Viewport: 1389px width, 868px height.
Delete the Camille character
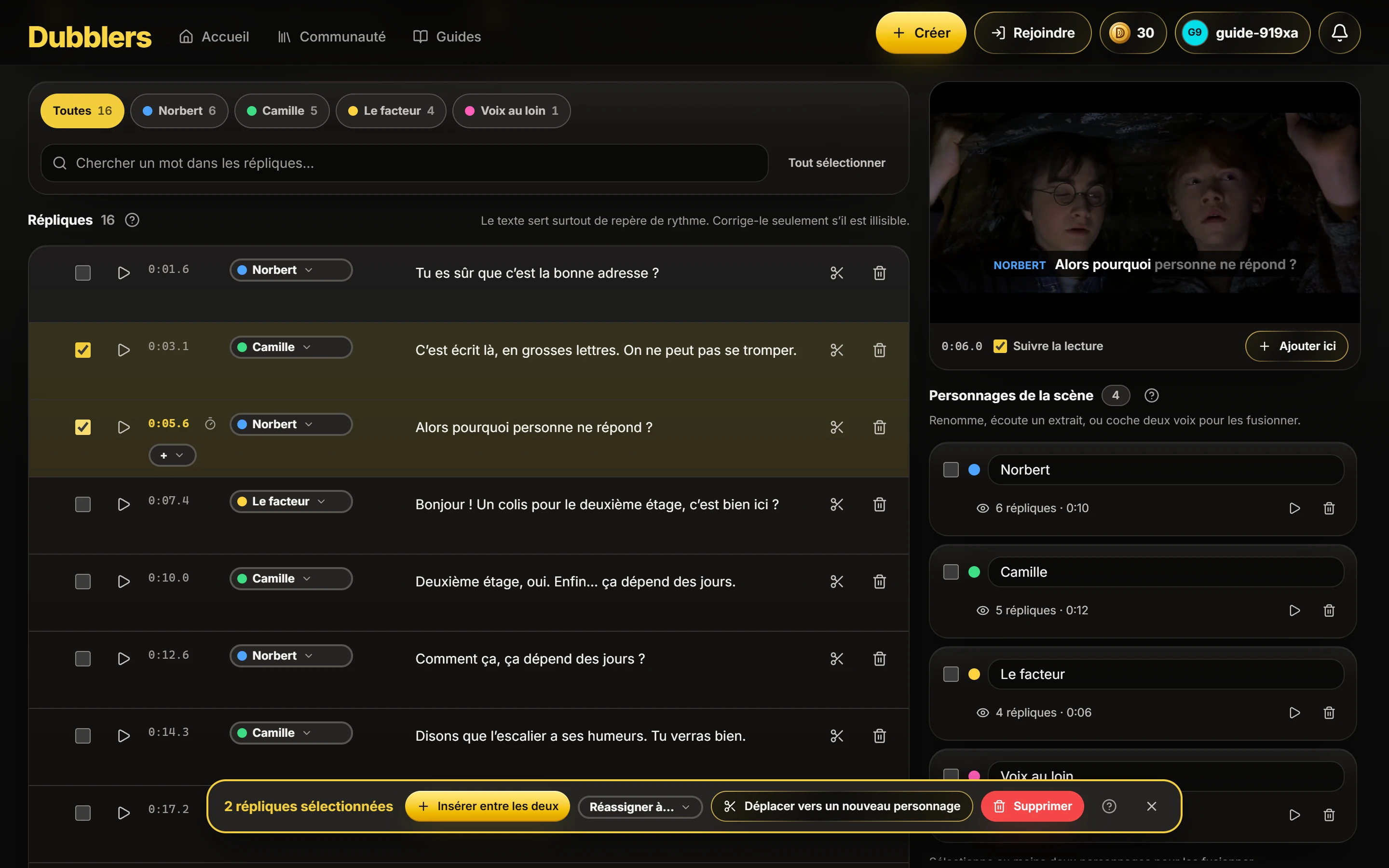click(1329, 610)
